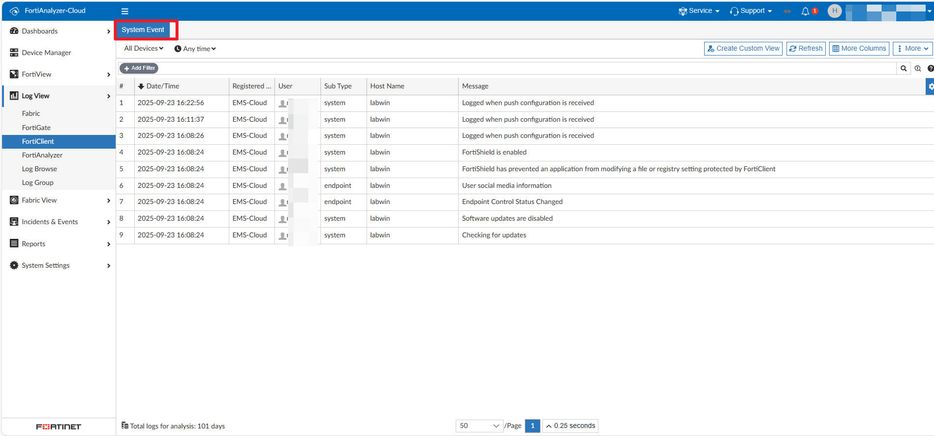
Task: Go to page 1 button
Action: point(533,426)
